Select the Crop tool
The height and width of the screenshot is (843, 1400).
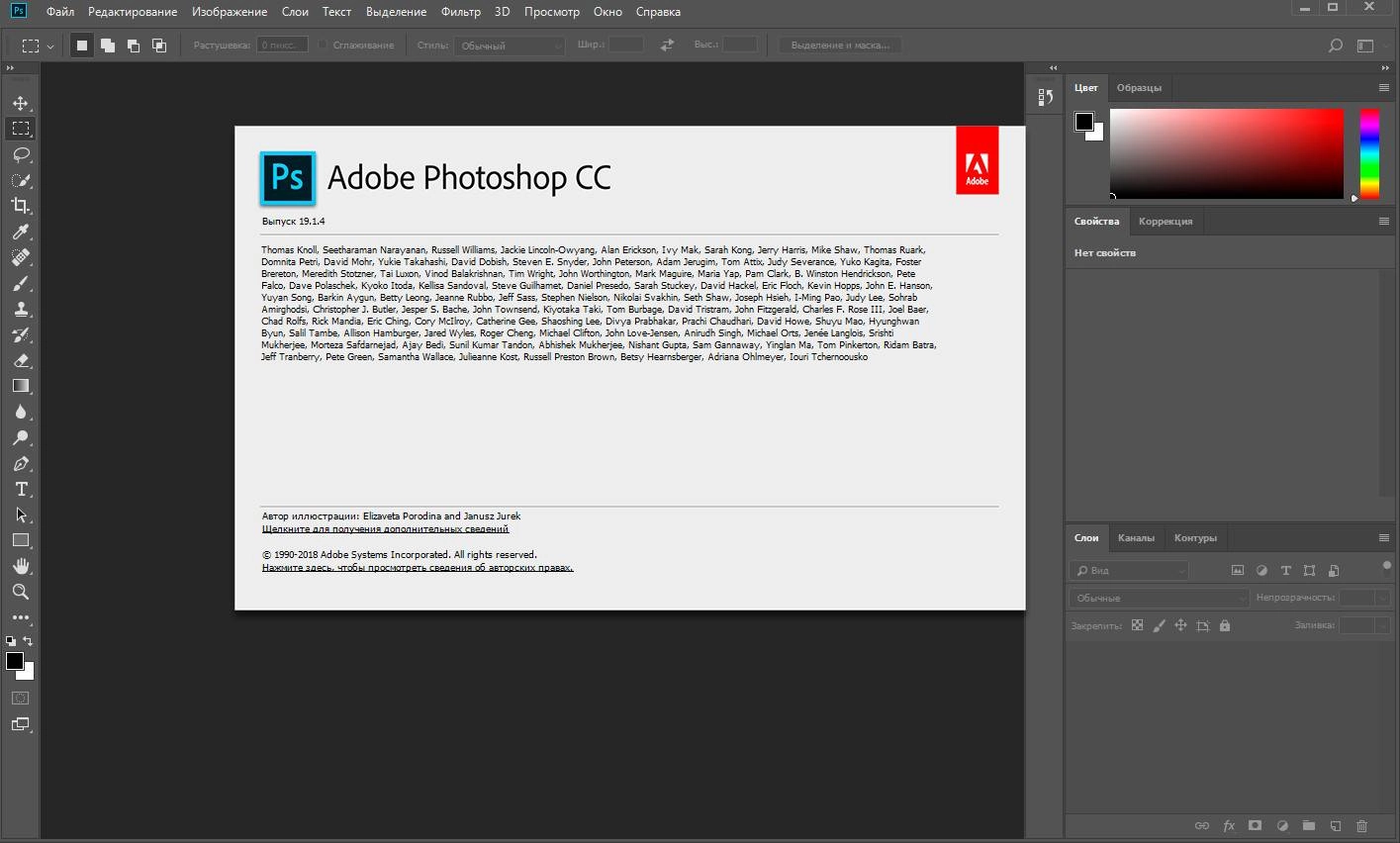pos(21,206)
